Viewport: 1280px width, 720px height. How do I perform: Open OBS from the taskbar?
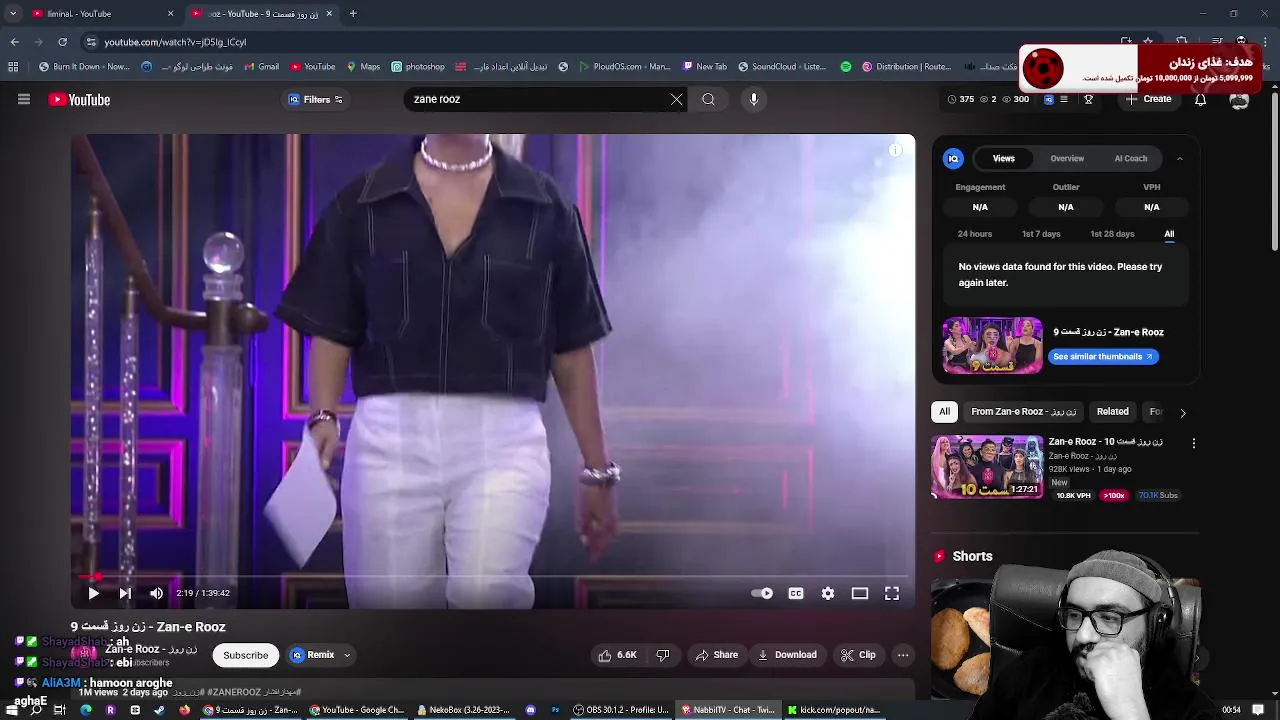tap(621, 710)
